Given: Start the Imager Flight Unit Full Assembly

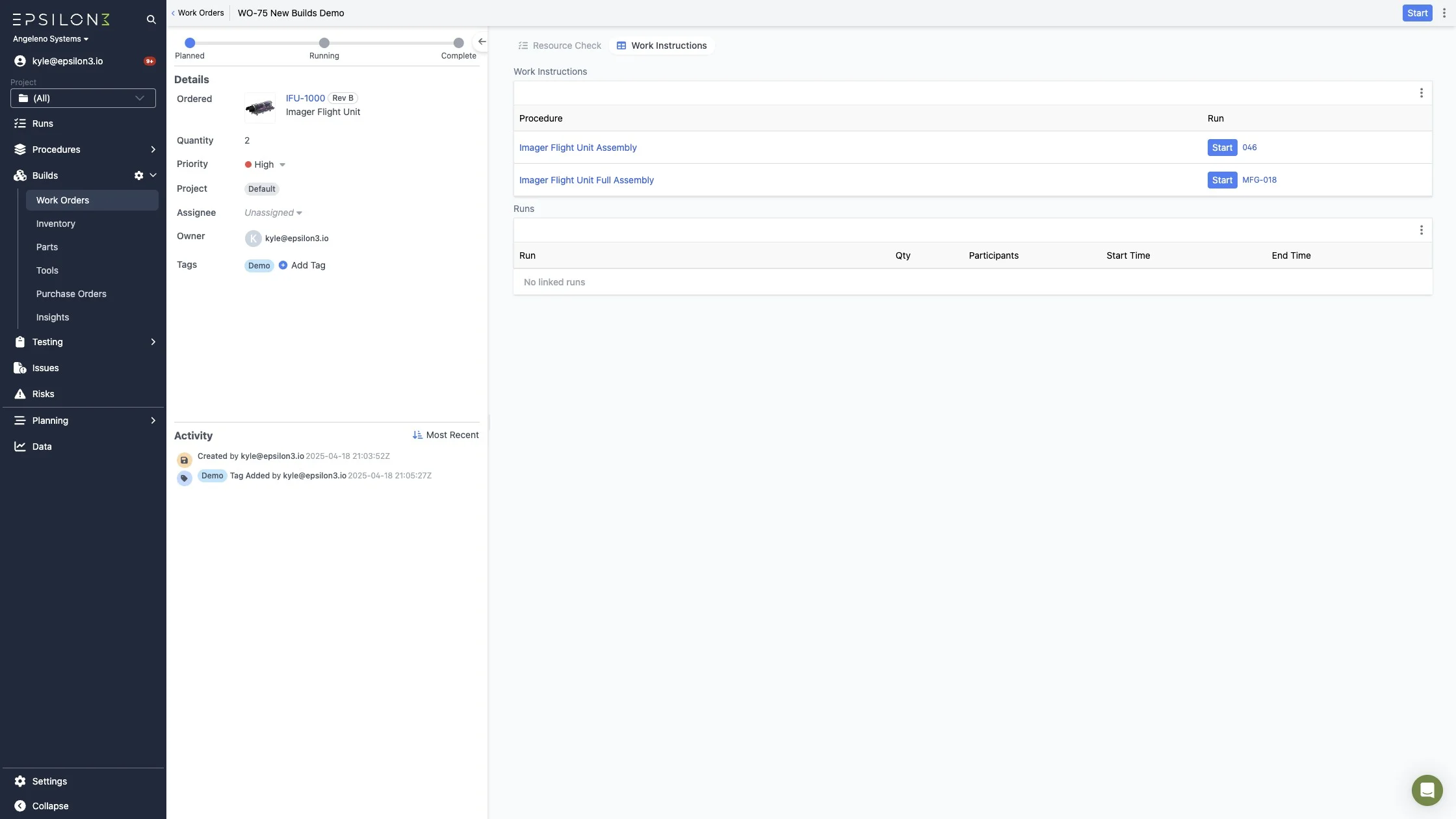Looking at the screenshot, I should pos(1221,180).
